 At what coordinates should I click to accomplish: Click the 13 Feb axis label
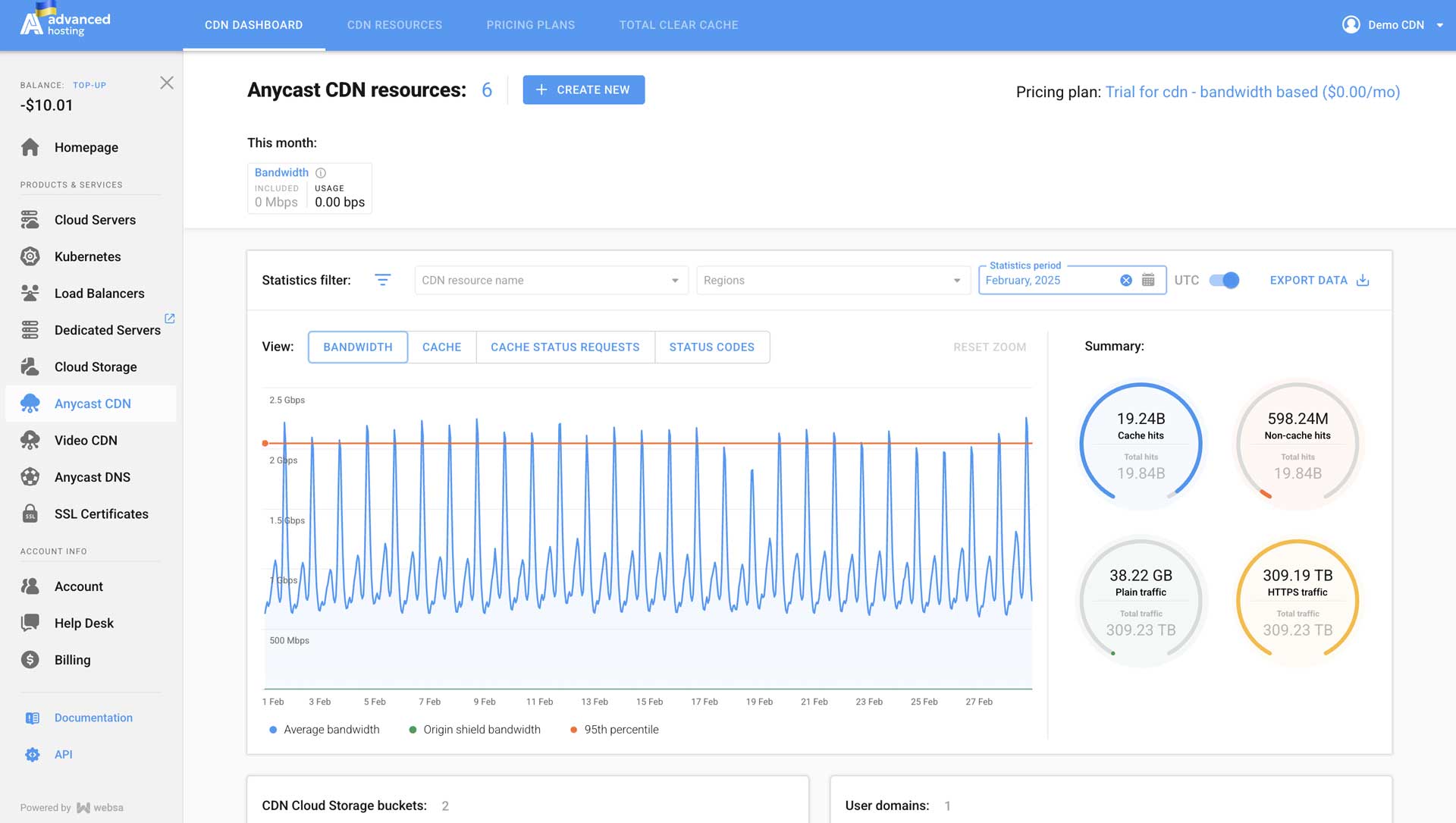point(595,702)
